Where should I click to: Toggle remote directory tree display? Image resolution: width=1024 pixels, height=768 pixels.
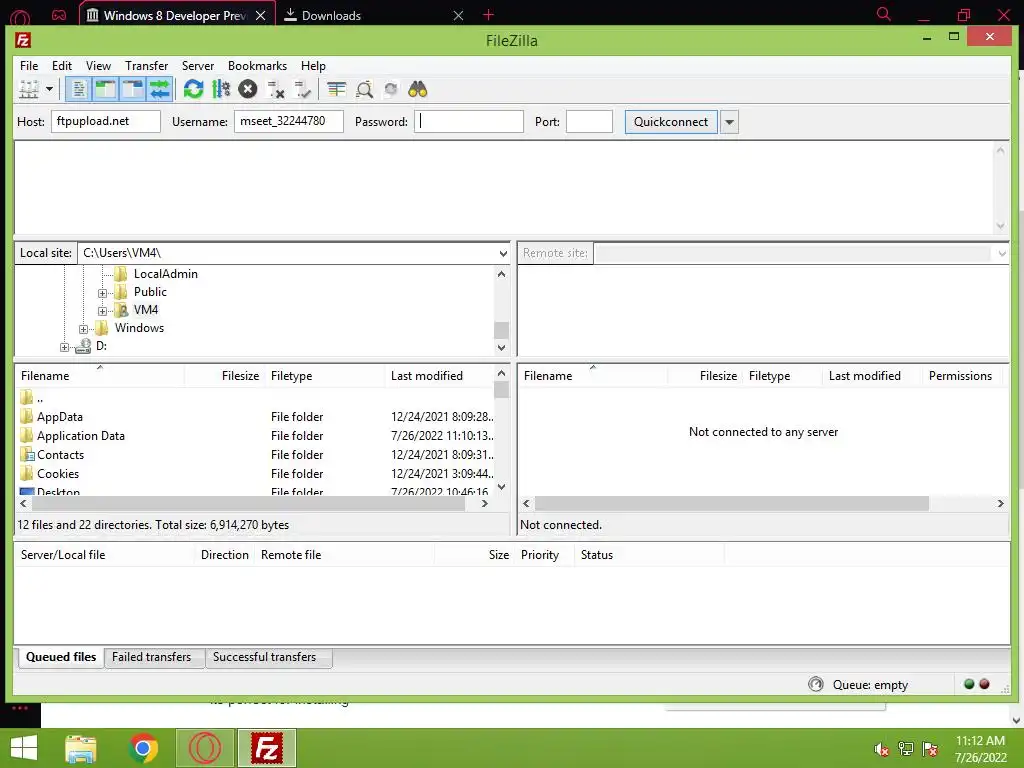pos(133,89)
